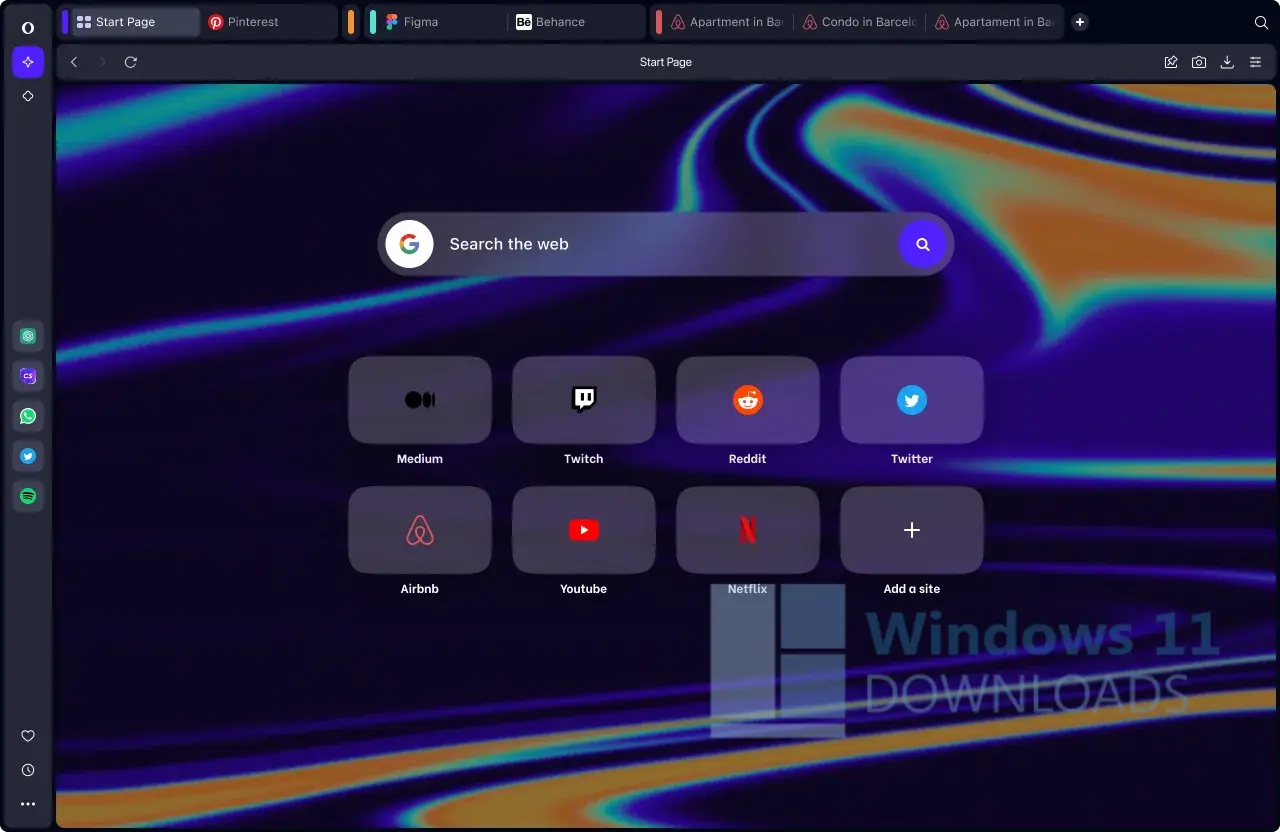
Task: Open Spotify in the sidebar
Action: click(x=28, y=496)
